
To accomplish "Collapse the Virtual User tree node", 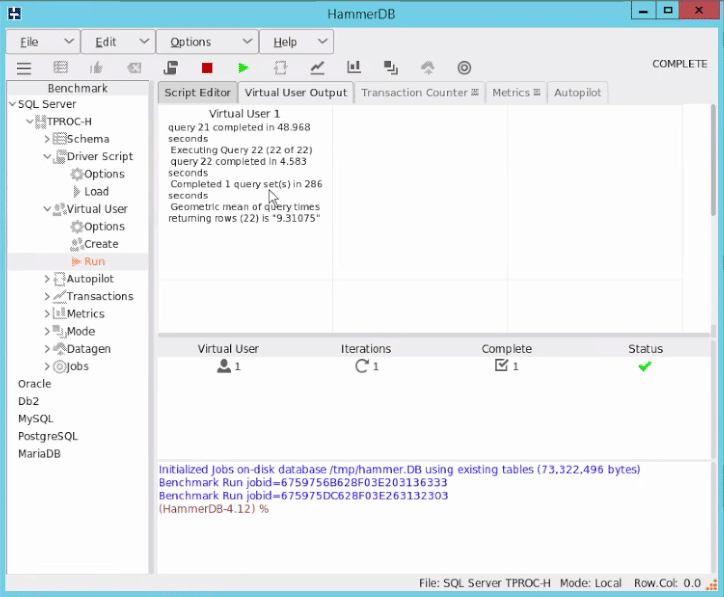I will (x=47, y=209).
